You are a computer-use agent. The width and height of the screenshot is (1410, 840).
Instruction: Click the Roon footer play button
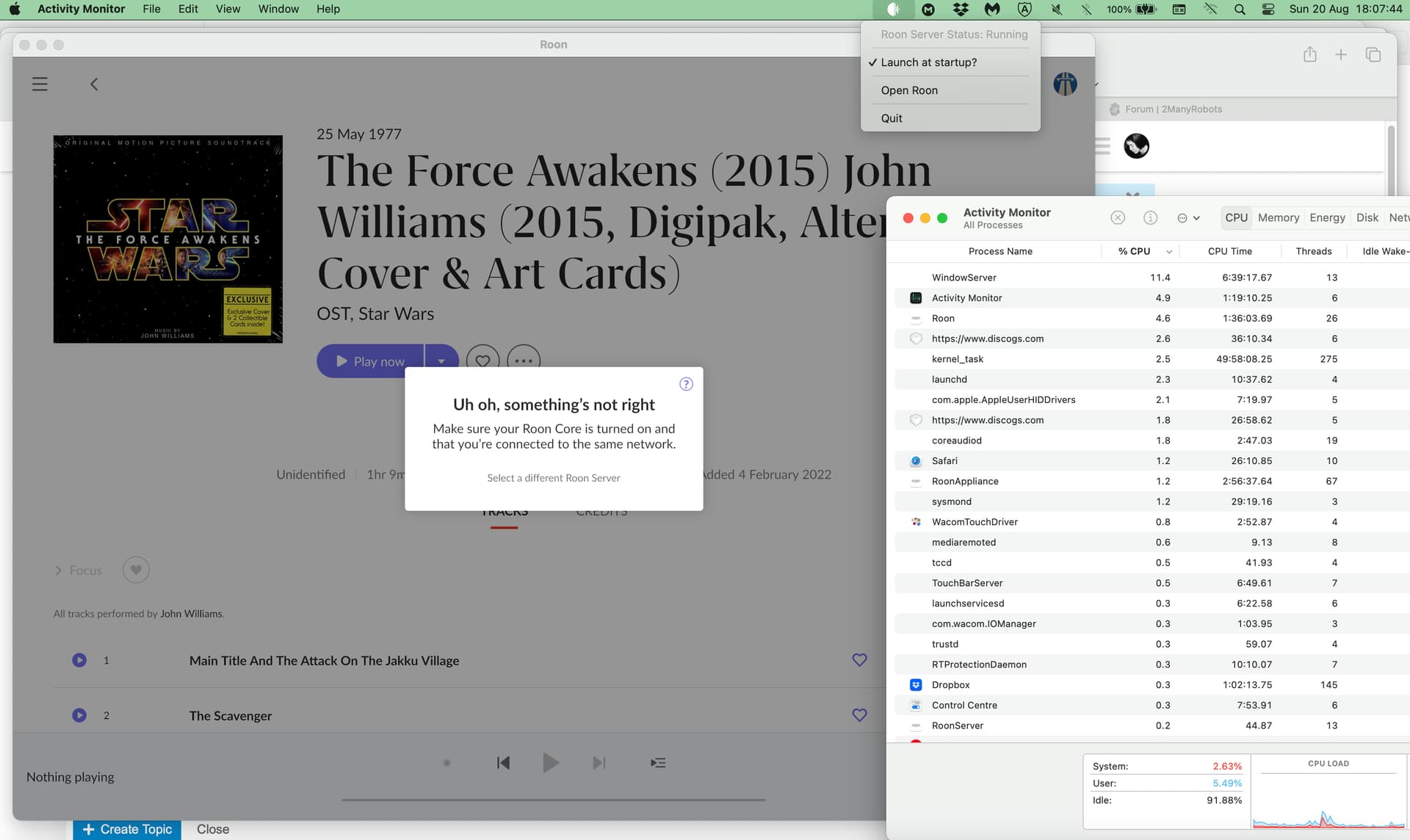click(x=551, y=763)
